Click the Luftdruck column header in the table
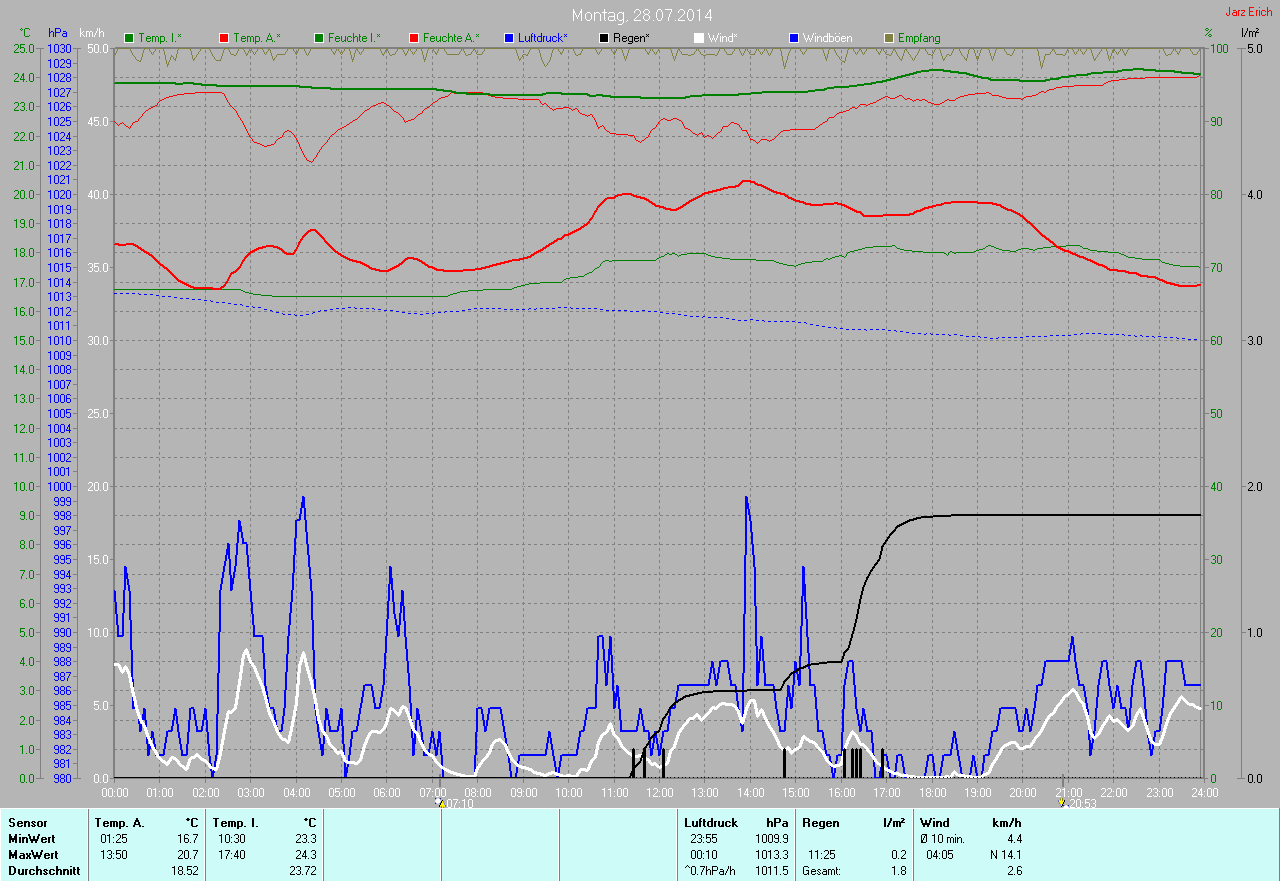Image resolution: width=1280 pixels, height=881 pixels. tap(709, 823)
